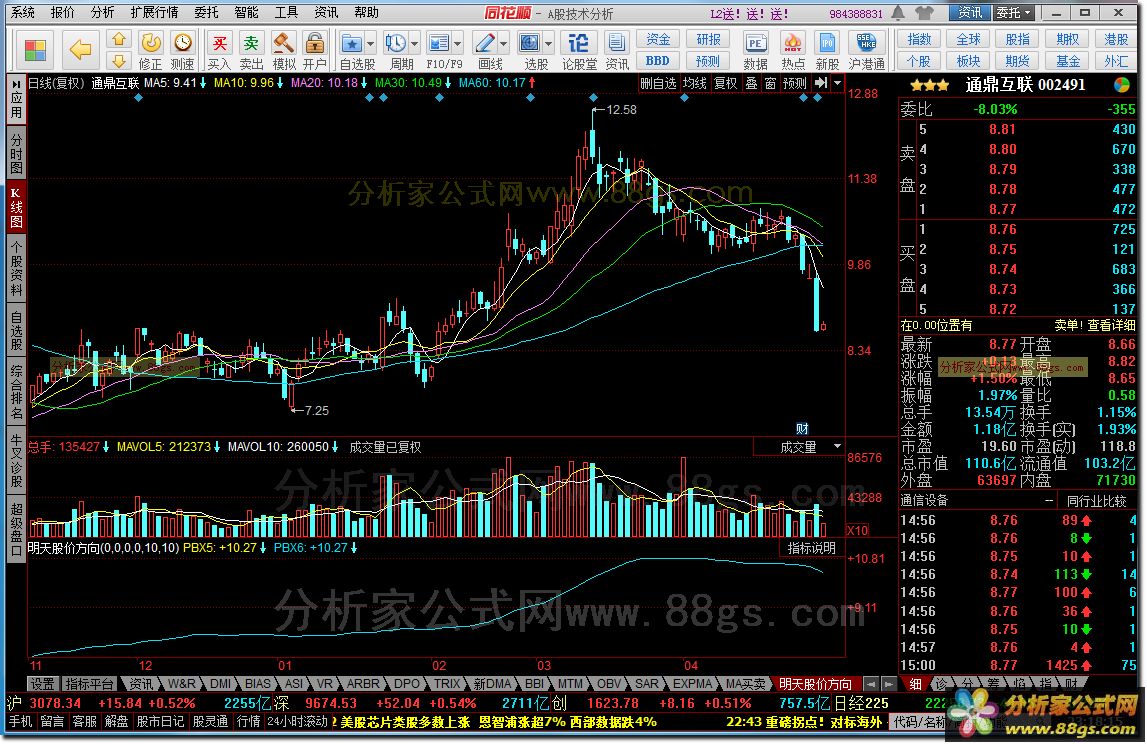Go back with the yellow left arrow
This screenshot has width=1147, height=744.
79,50
